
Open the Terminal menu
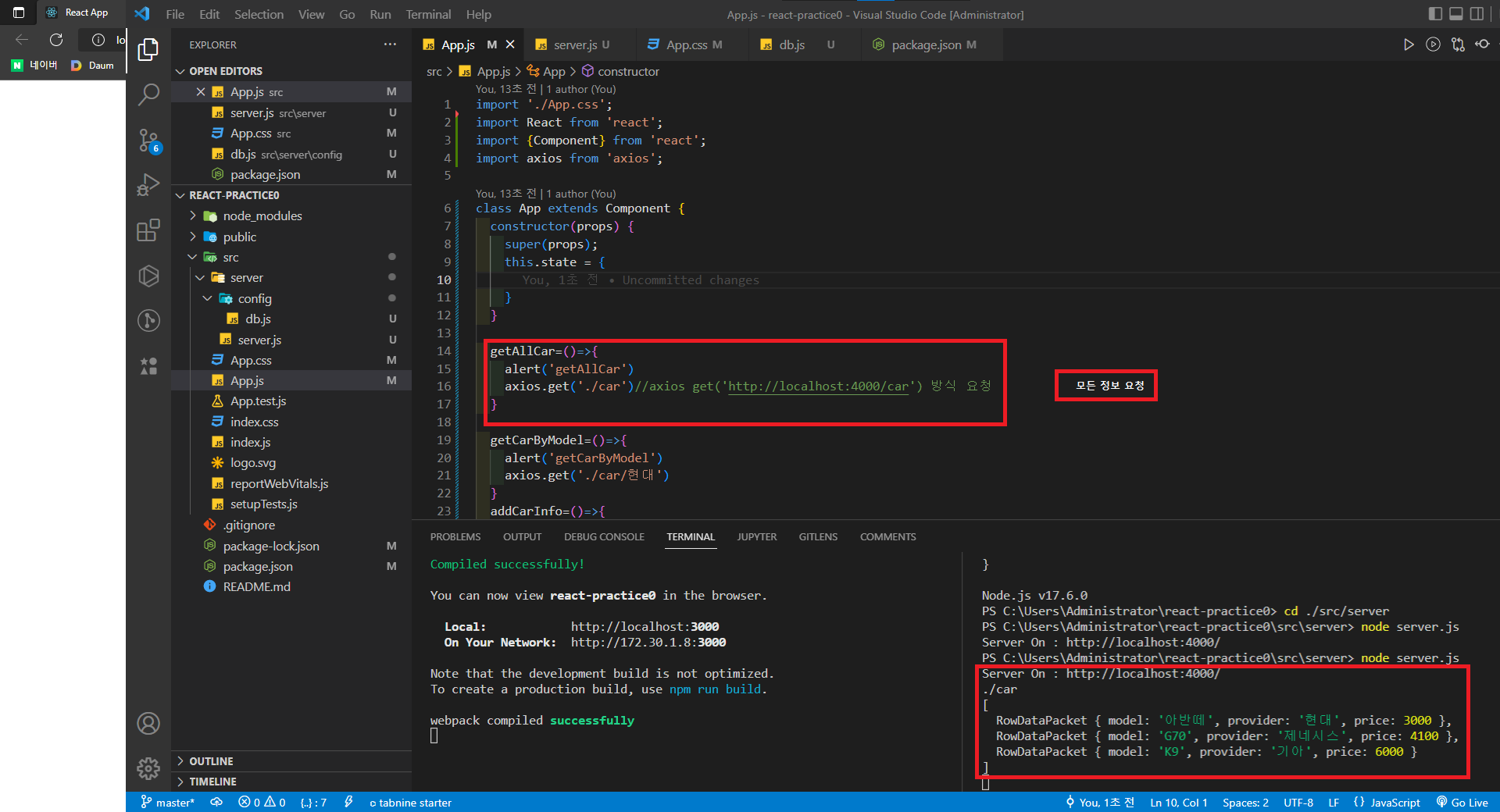tap(428, 14)
